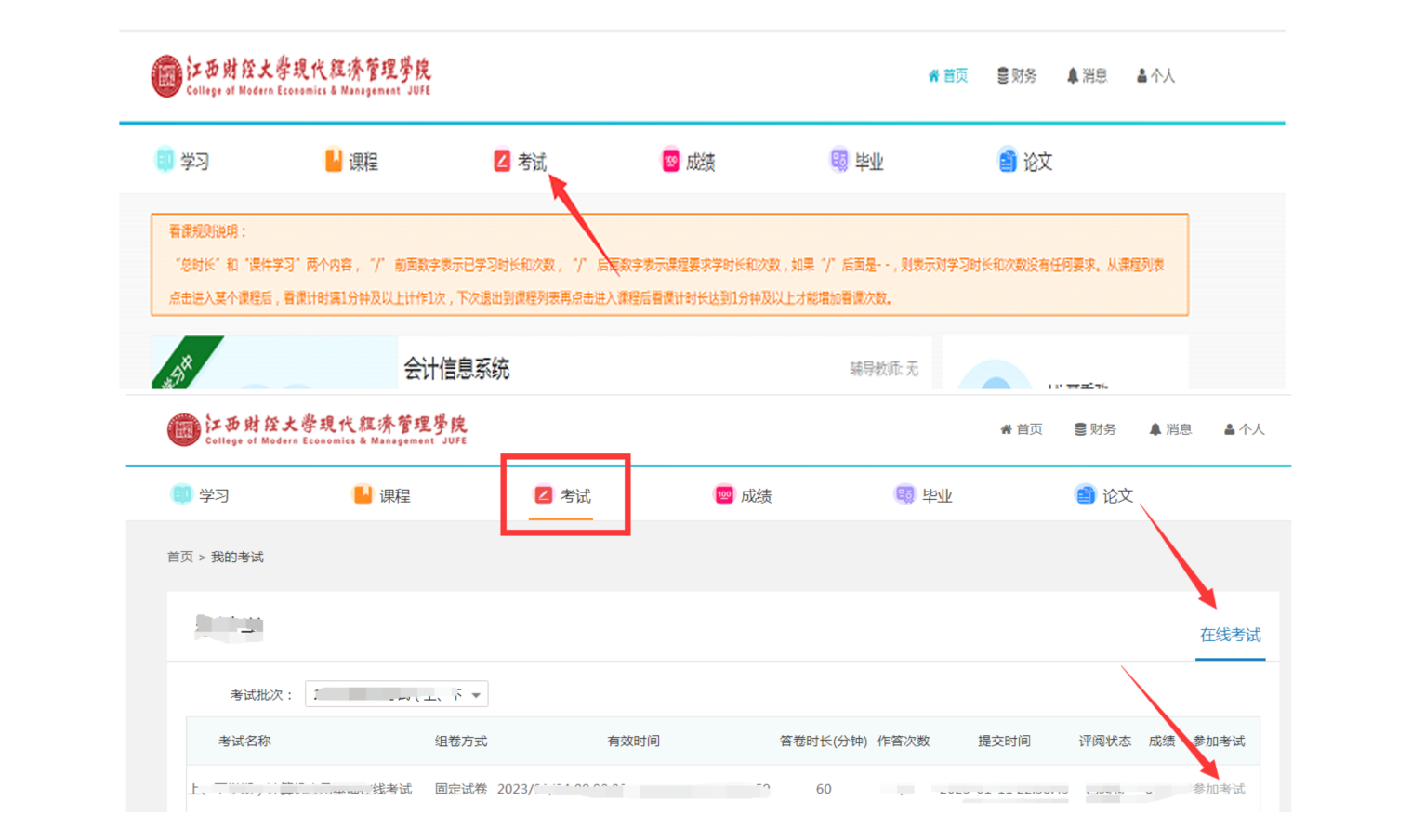Image resolution: width=1425 pixels, height=840 pixels.
Task: Click the 考试 icon inside the red box
Action: click(x=545, y=495)
